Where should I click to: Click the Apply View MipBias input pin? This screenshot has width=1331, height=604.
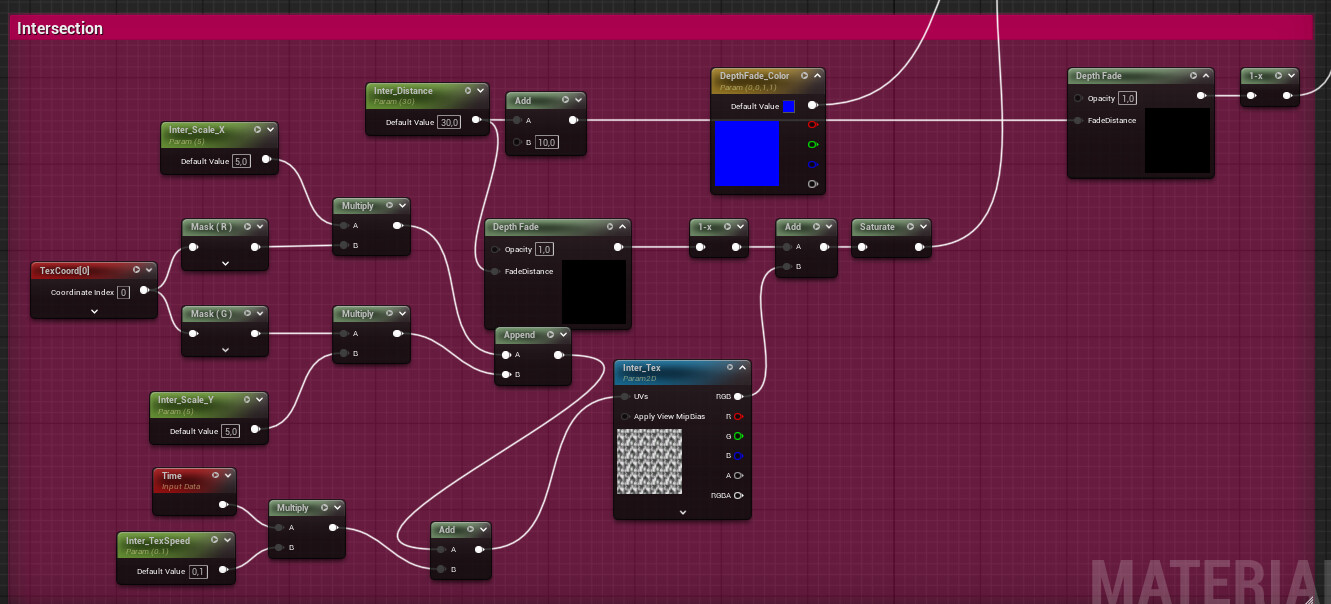(625, 416)
